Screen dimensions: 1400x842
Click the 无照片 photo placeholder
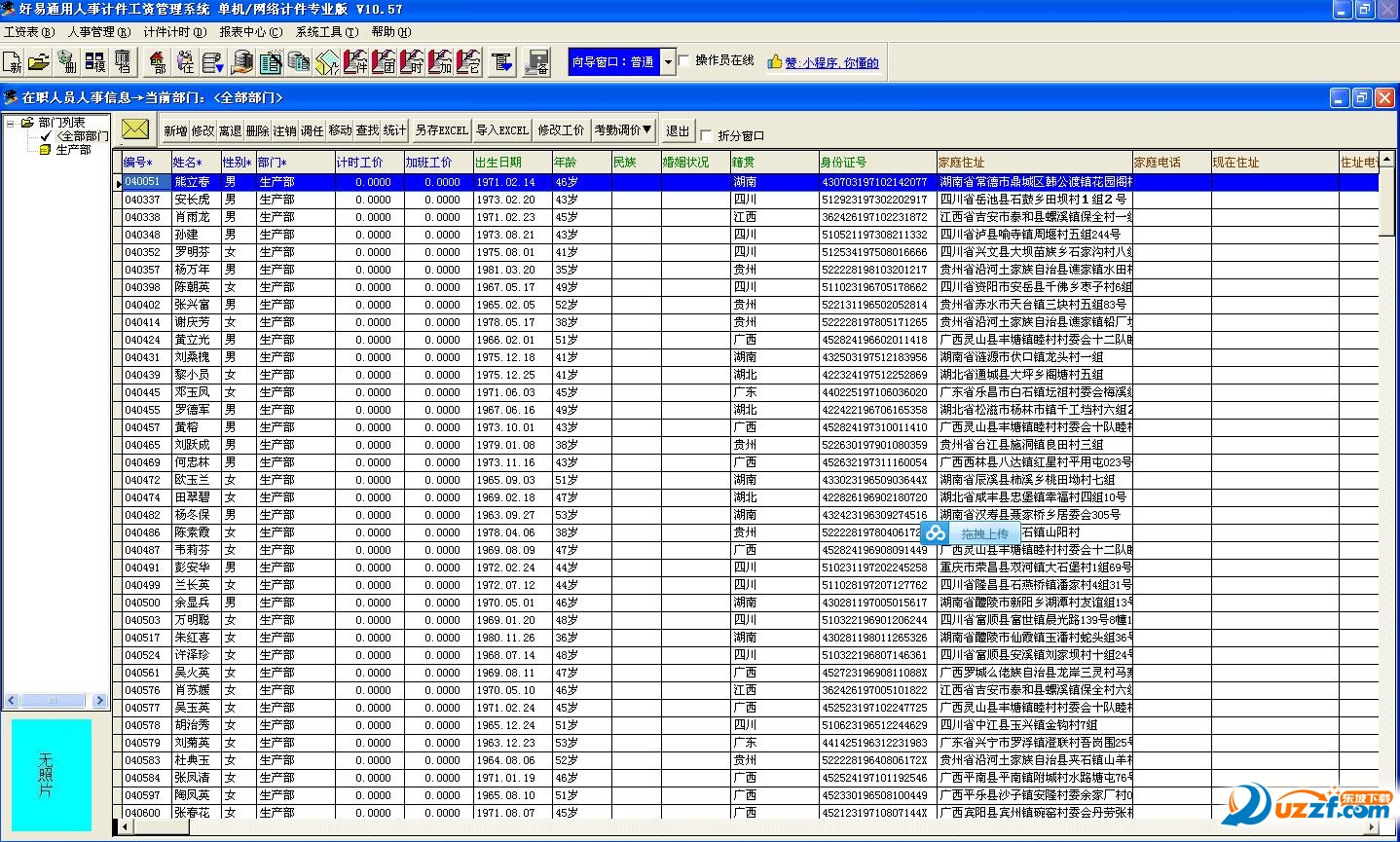52,775
